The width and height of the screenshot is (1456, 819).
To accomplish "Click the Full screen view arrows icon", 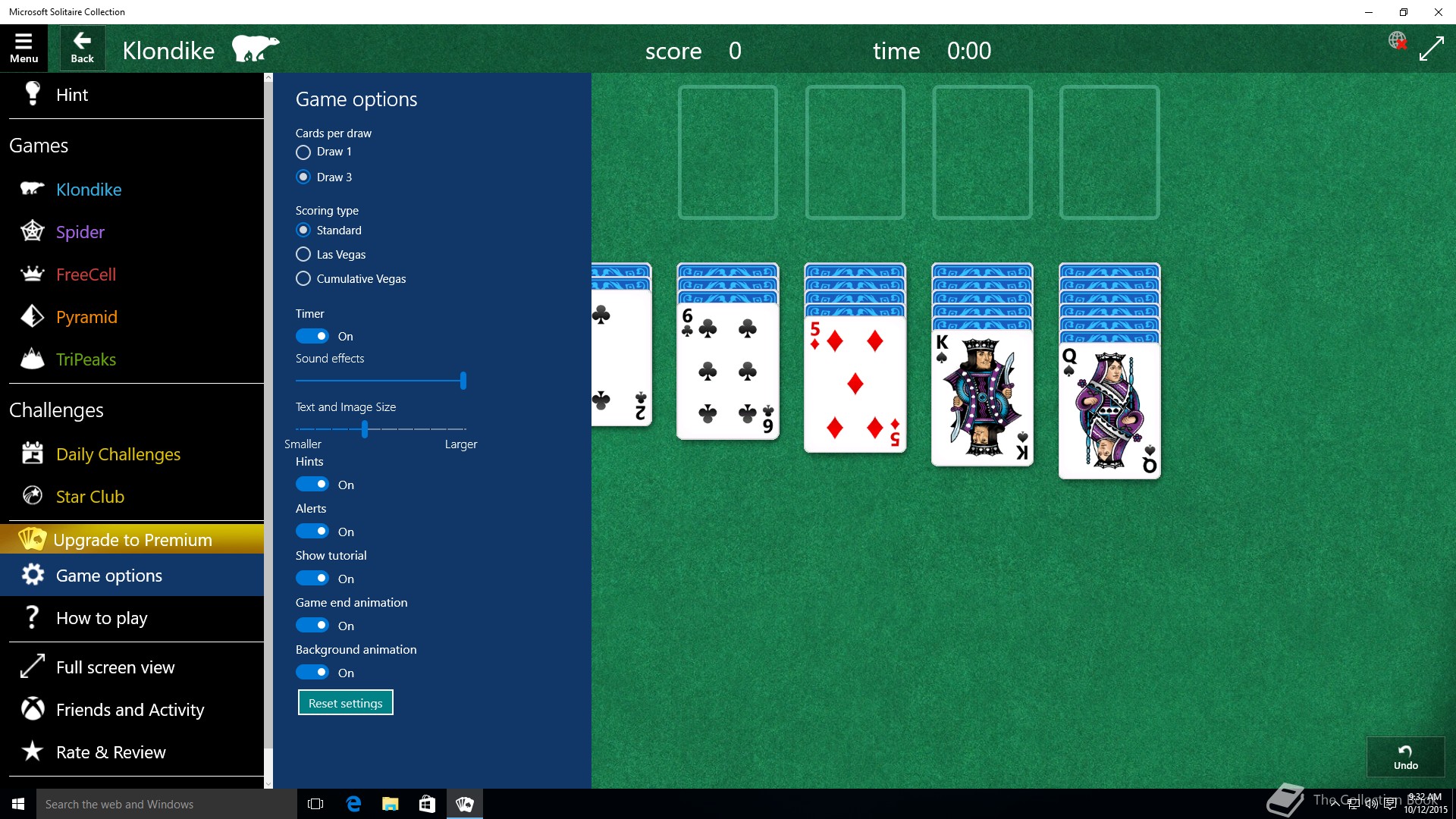I will [32, 666].
